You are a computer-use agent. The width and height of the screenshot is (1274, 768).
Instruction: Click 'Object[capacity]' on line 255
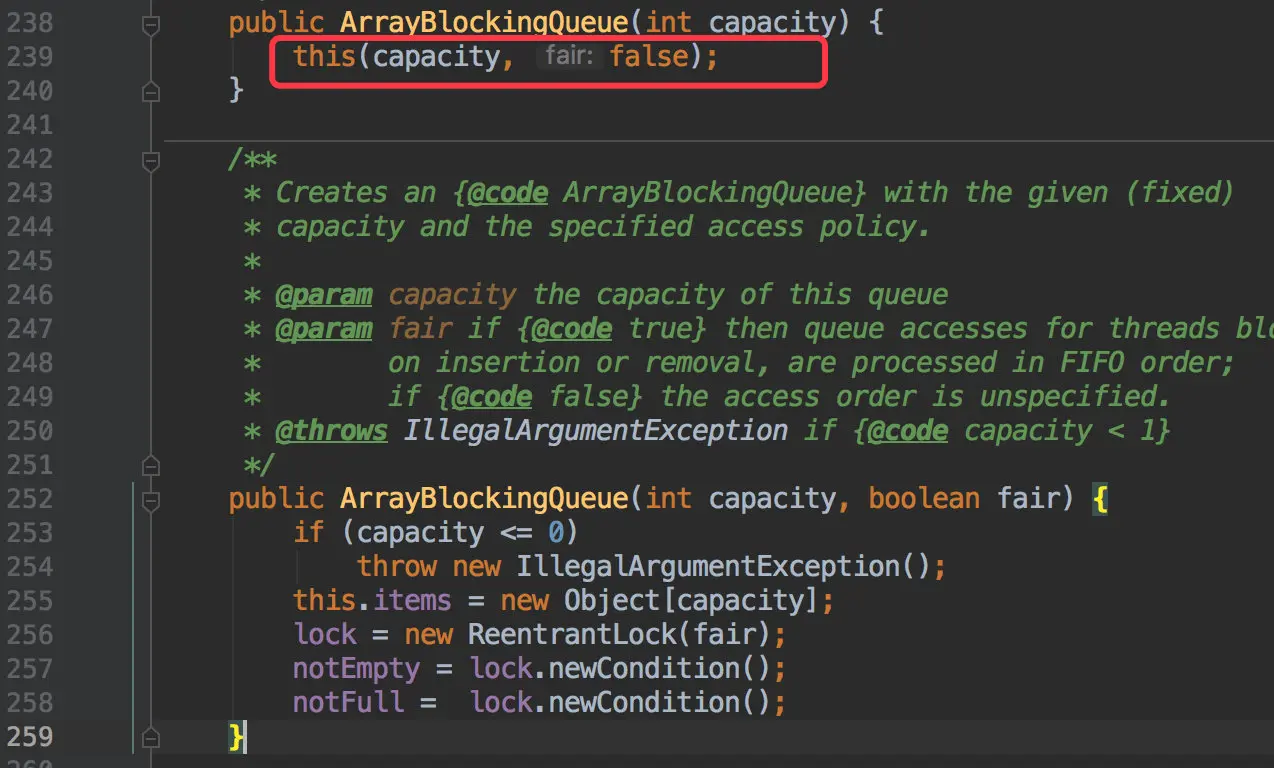point(691,600)
